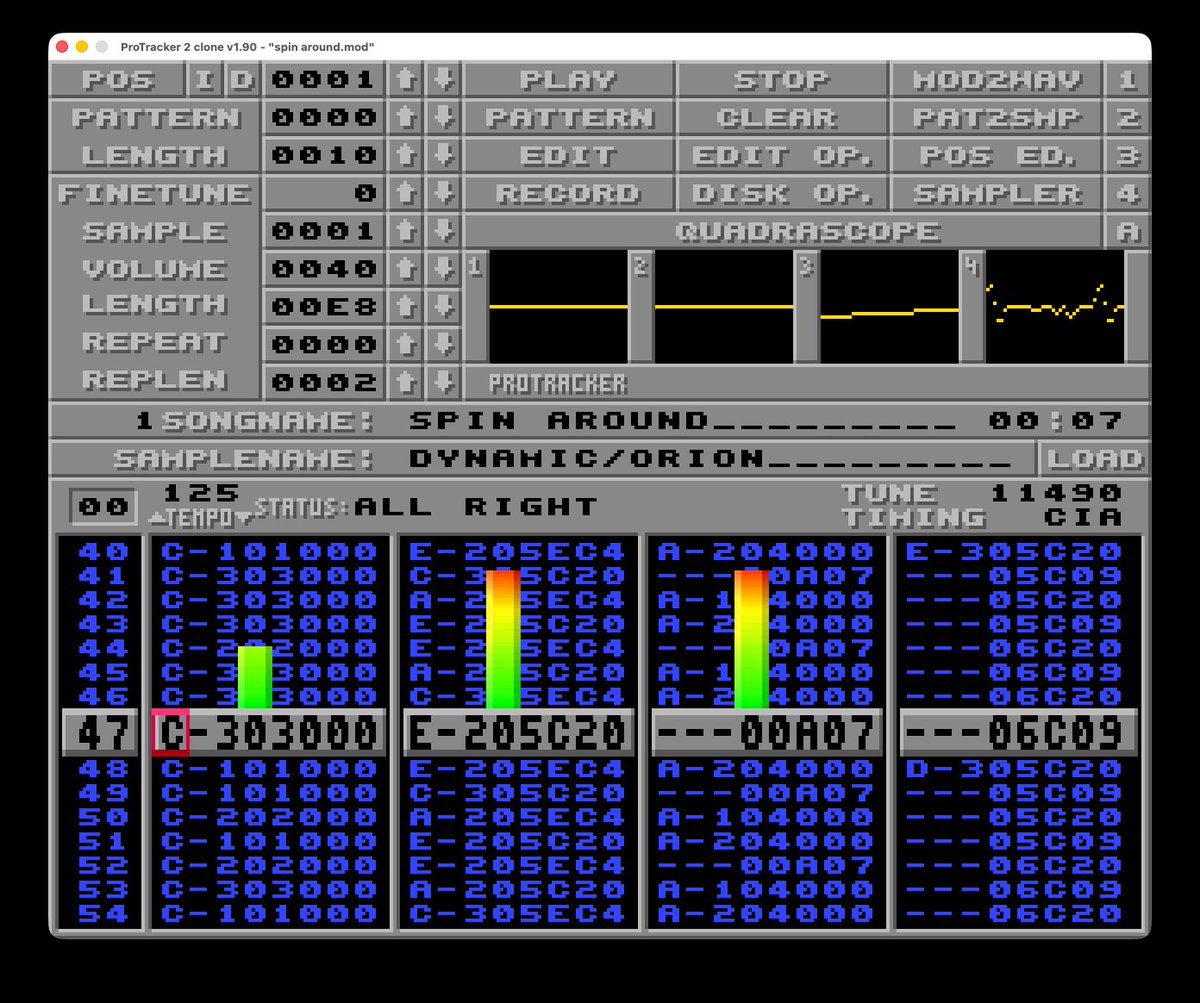Increase the PATTERN number with up arrow
1200x1003 pixels.
pos(405,118)
